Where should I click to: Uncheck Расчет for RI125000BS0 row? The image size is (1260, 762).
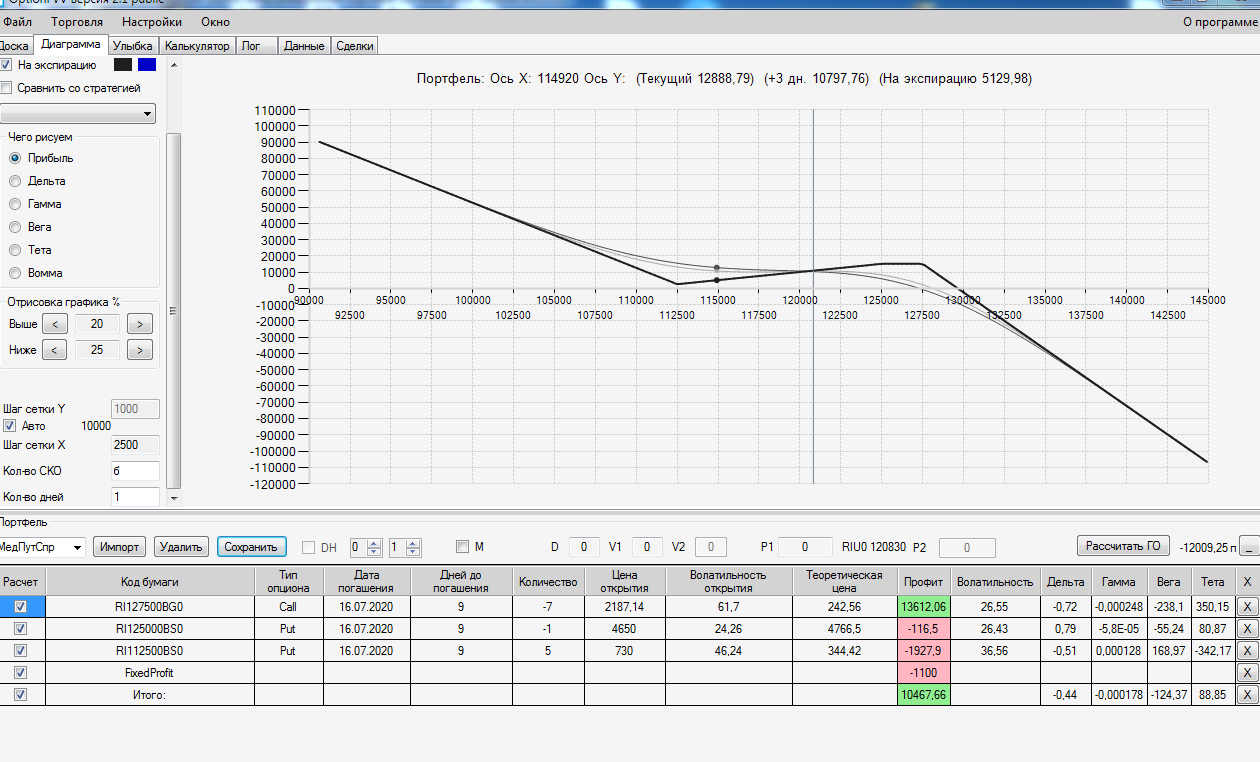point(20,628)
